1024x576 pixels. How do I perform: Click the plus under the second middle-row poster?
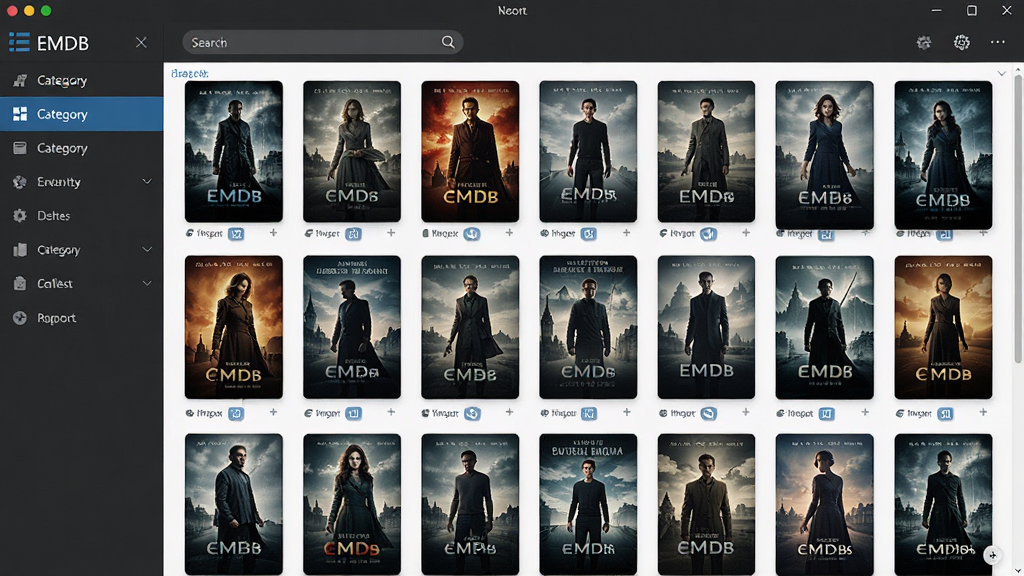click(391, 412)
